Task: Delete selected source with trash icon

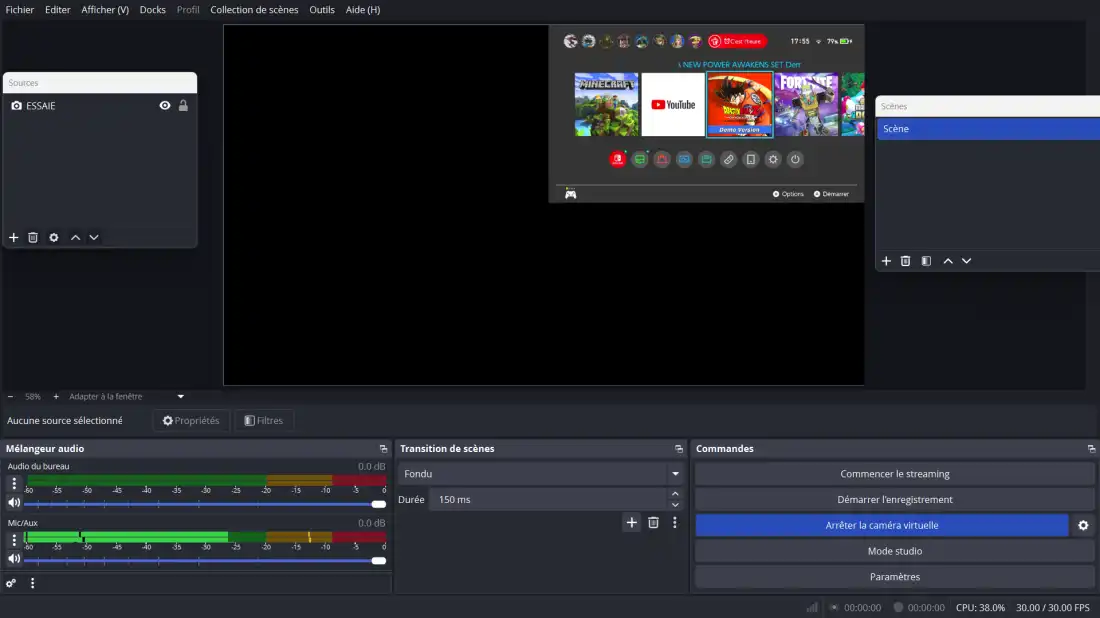Action: coord(33,238)
